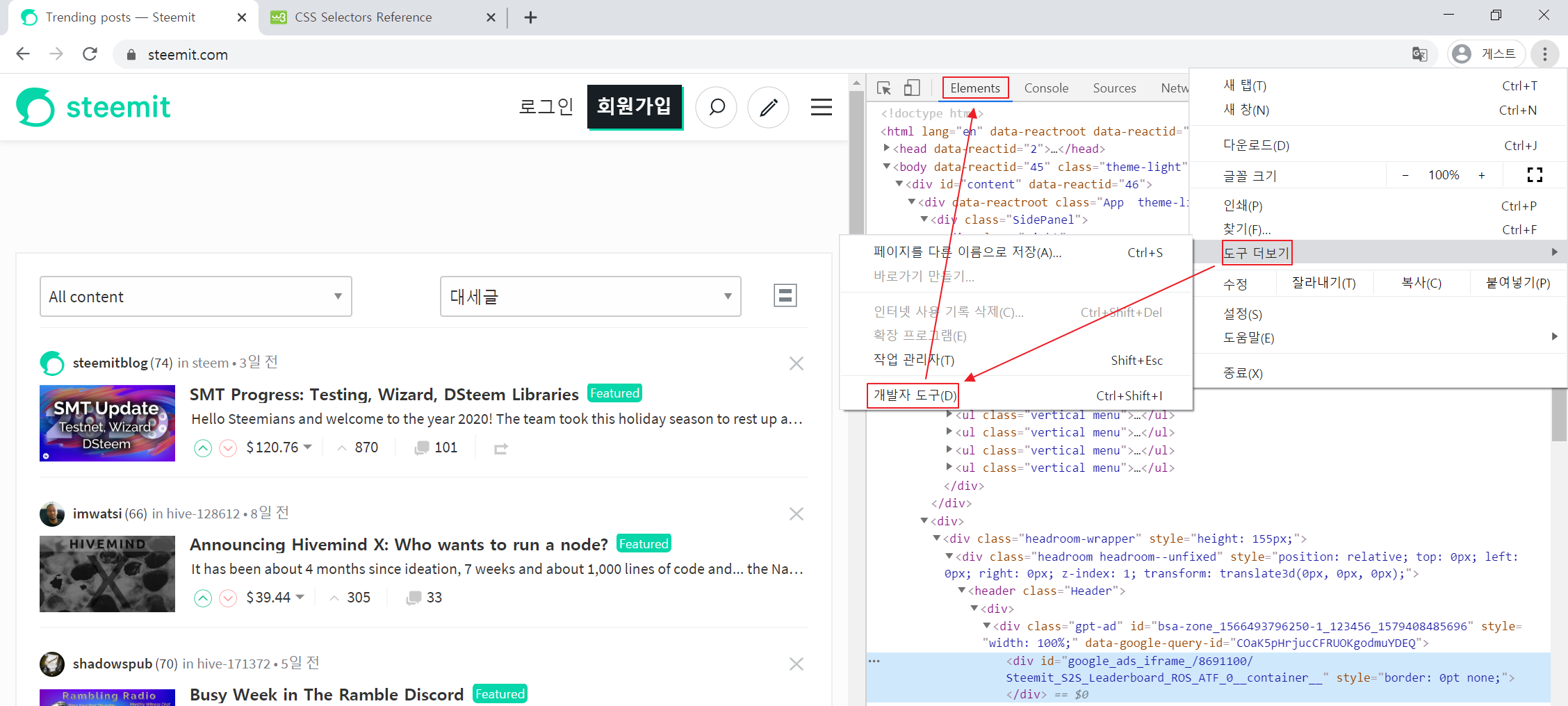This screenshot has width=1568, height=706.
Task: Click the Google Translate icon in address bar
Action: (x=1419, y=54)
